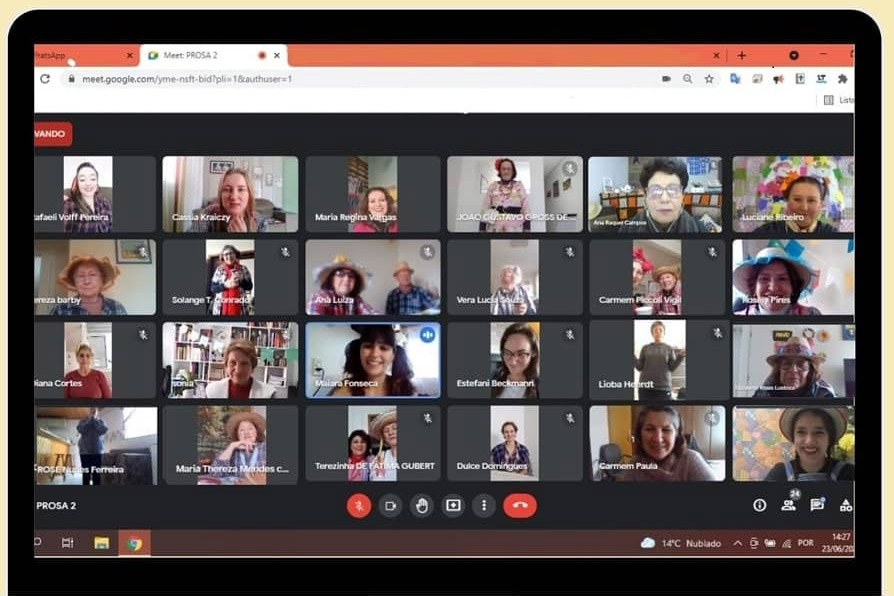Open the taskbar clock showing 14:27
Screen dimensions: 894x596
[838, 543]
